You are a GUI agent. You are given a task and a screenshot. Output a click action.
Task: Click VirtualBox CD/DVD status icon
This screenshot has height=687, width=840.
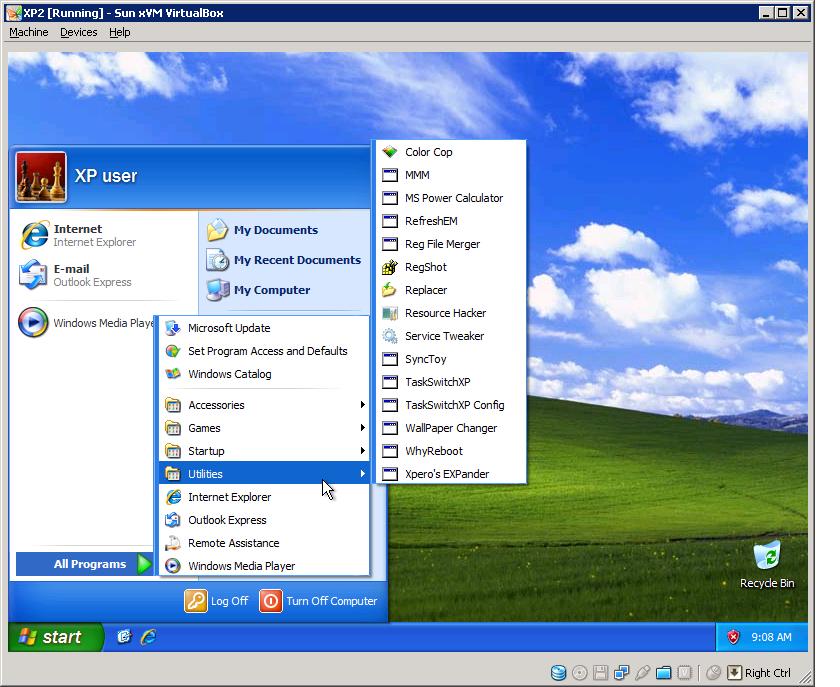pyautogui.click(x=580, y=673)
